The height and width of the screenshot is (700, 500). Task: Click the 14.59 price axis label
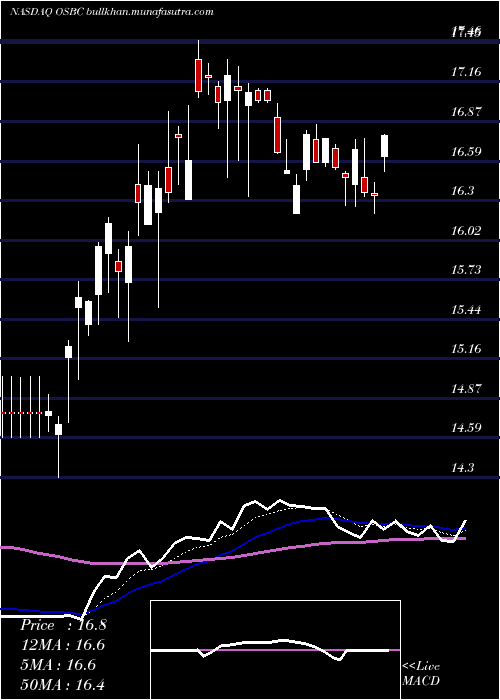pyautogui.click(x=466, y=428)
